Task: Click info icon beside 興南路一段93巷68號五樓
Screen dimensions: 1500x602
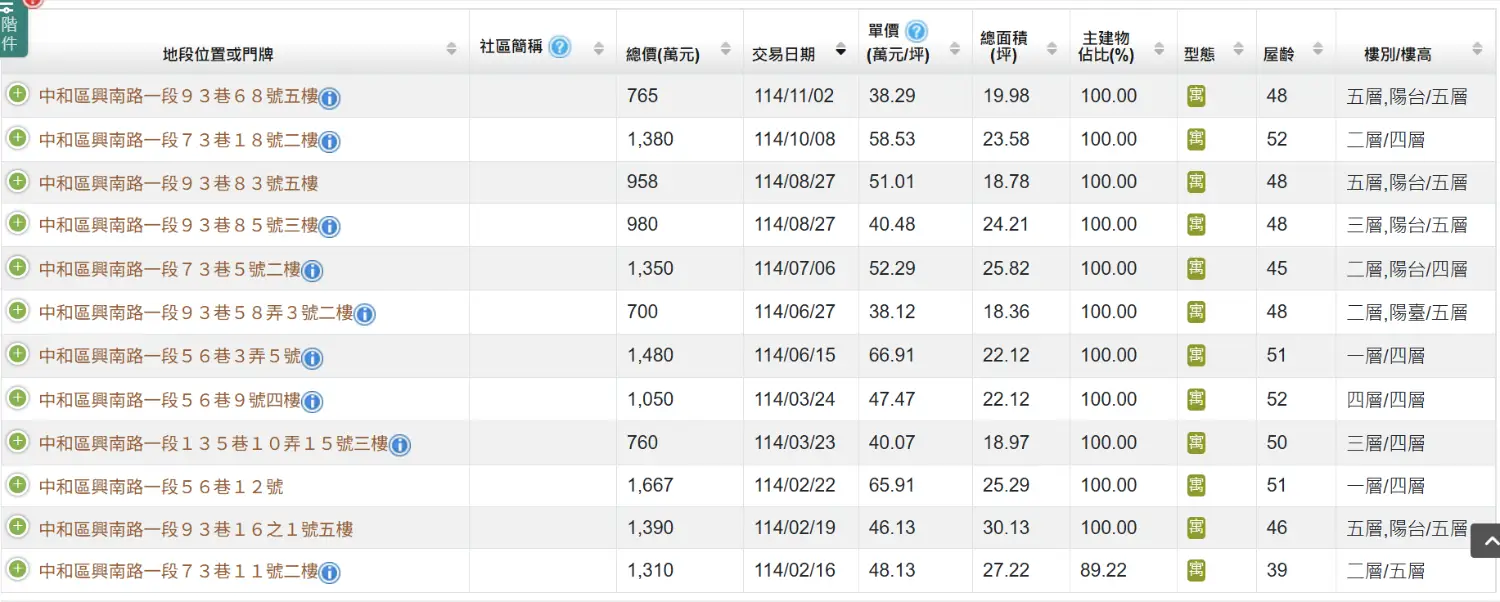Action: pyautogui.click(x=329, y=98)
